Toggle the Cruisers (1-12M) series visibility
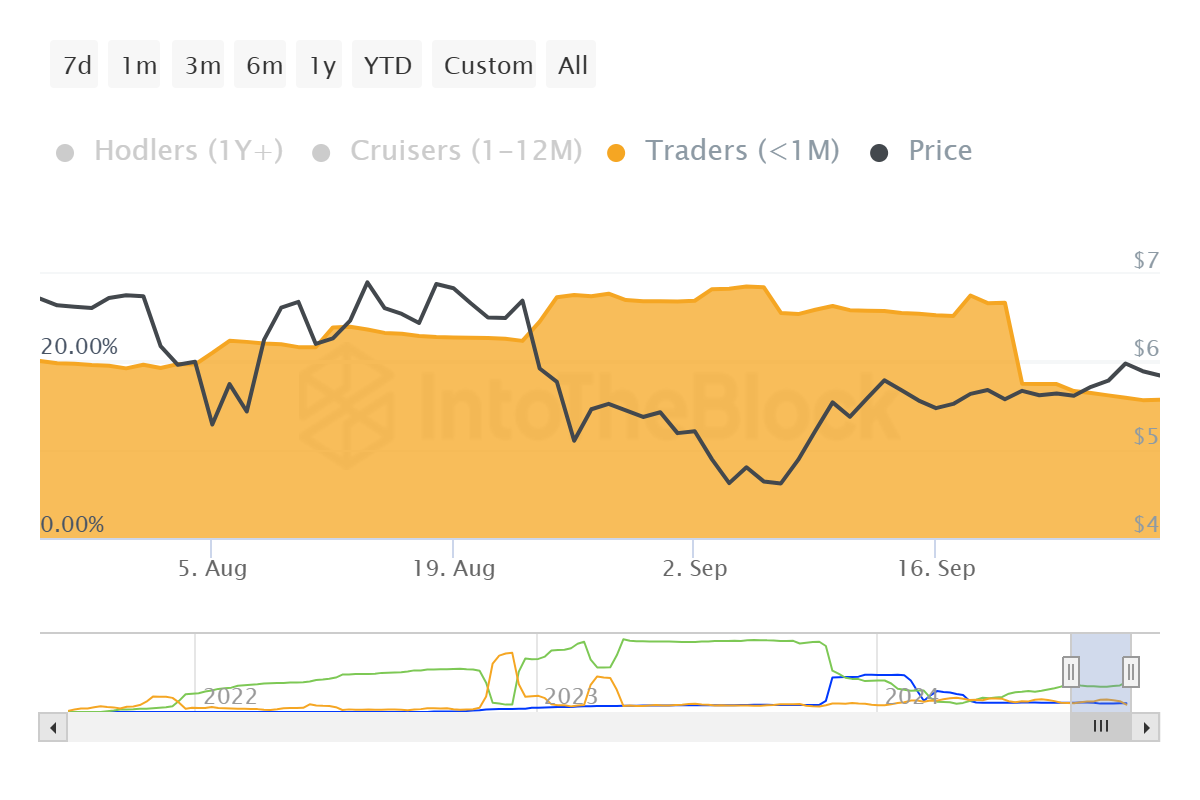Viewport: 1200px width, 800px height. click(x=465, y=150)
